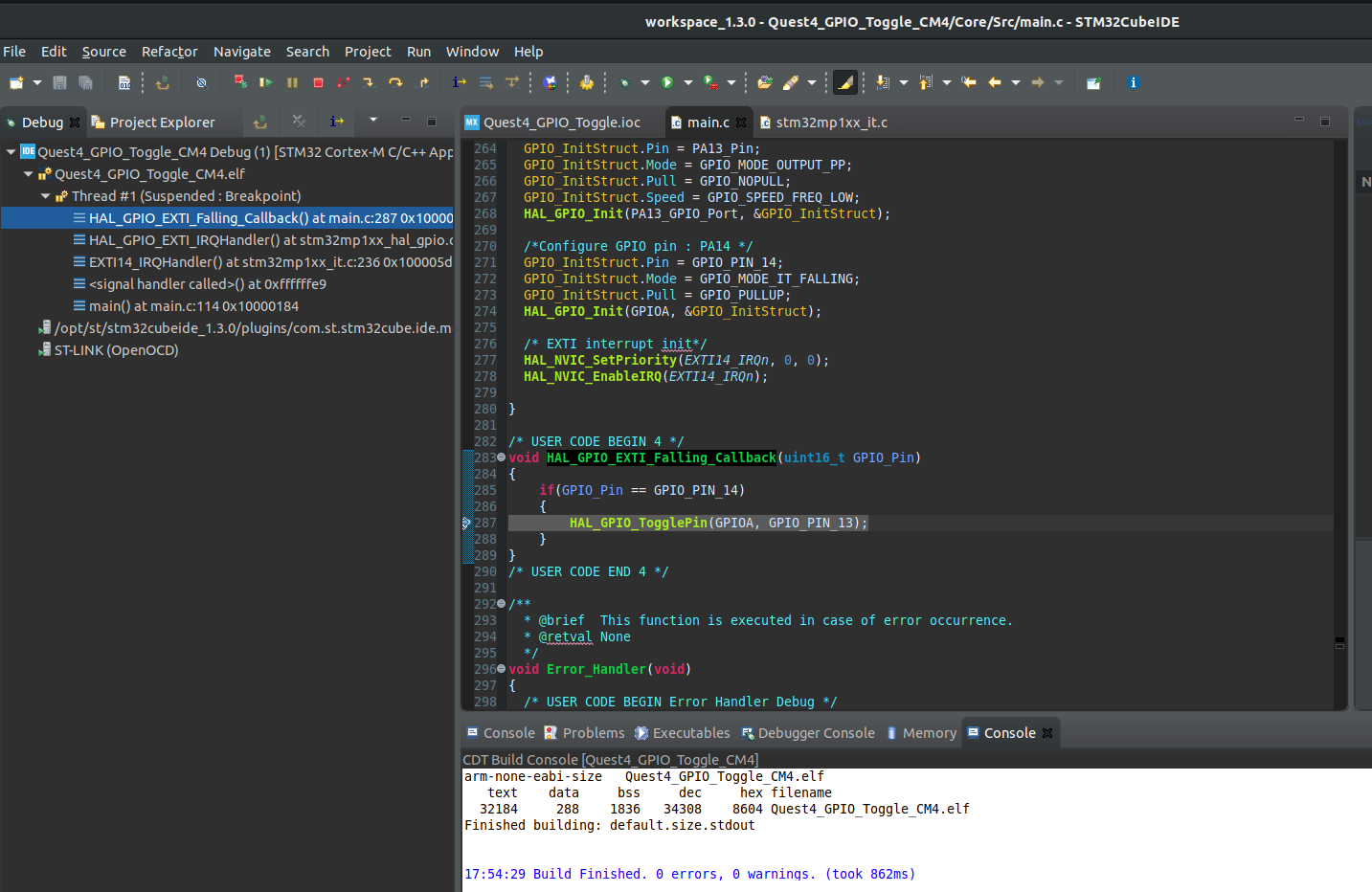Screen dimensions: 1372x892
Task: Click the New file toolbar icon
Action: tap(16, 83)
